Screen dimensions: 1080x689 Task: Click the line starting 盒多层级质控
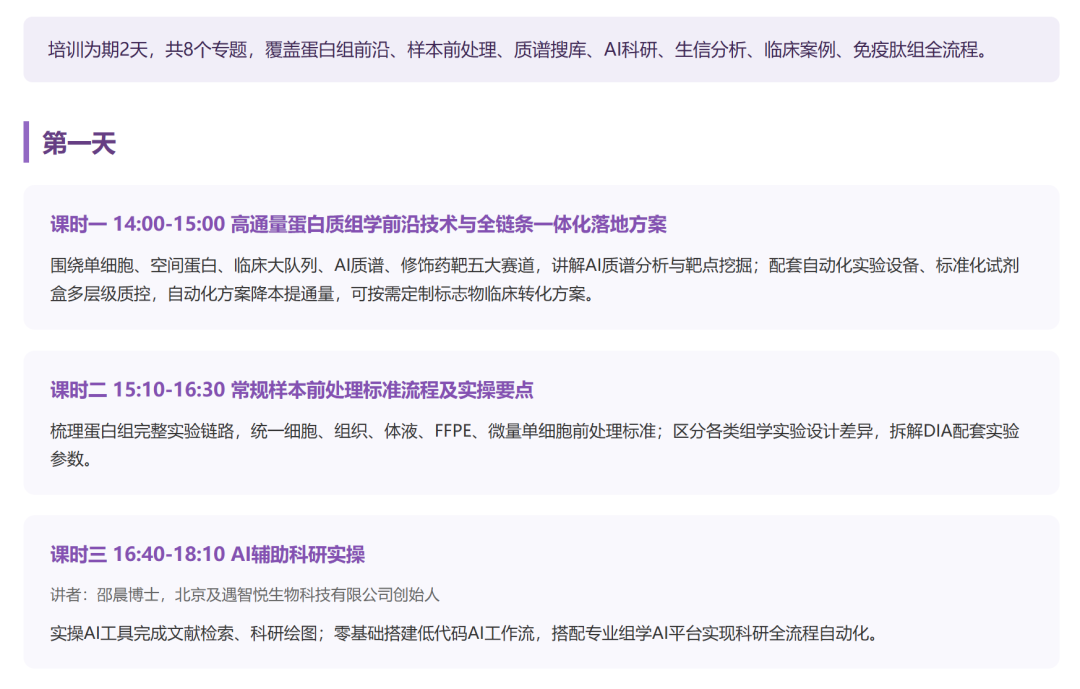pos(324,294)
